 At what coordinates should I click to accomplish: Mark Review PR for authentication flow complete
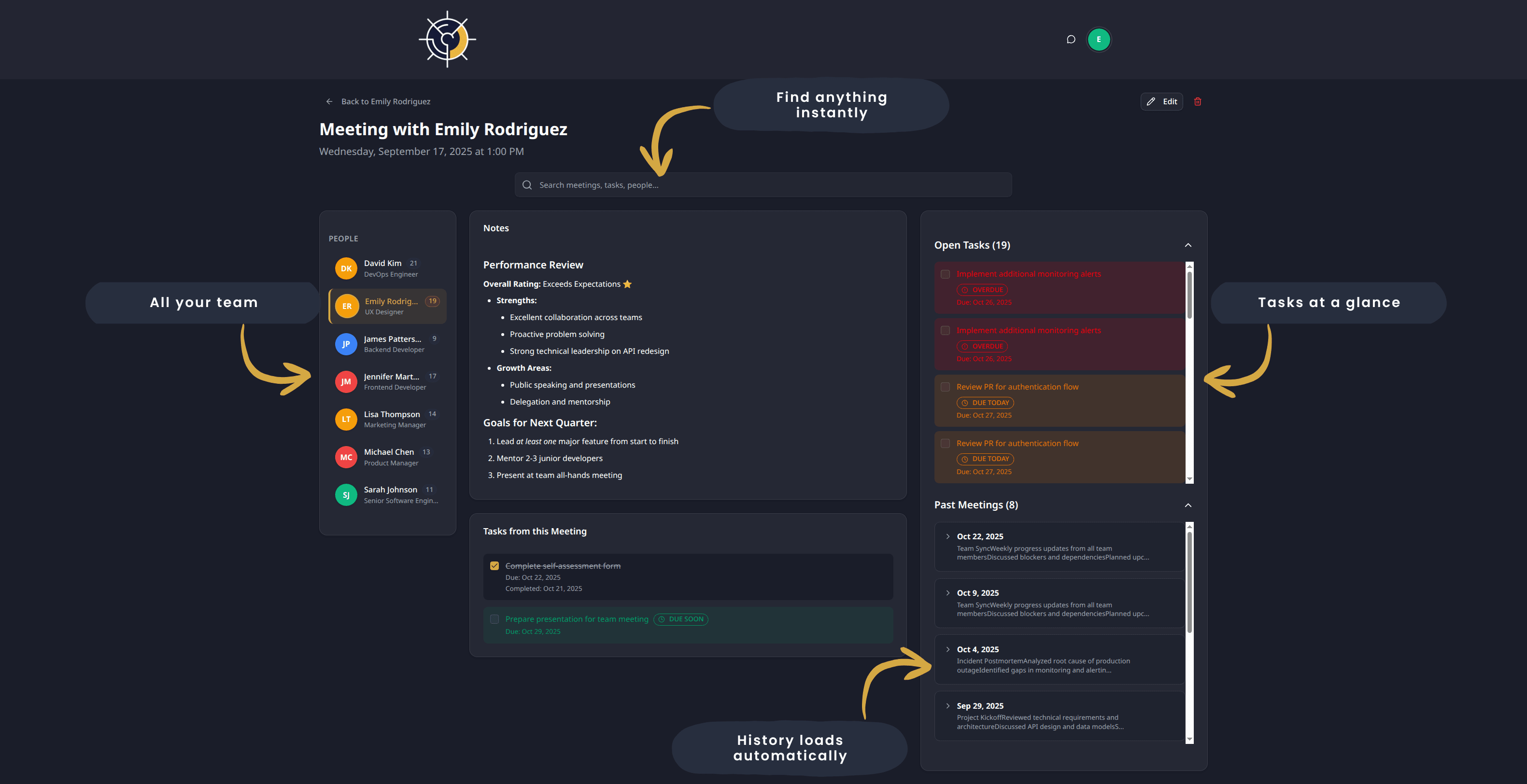click(946, 386)
